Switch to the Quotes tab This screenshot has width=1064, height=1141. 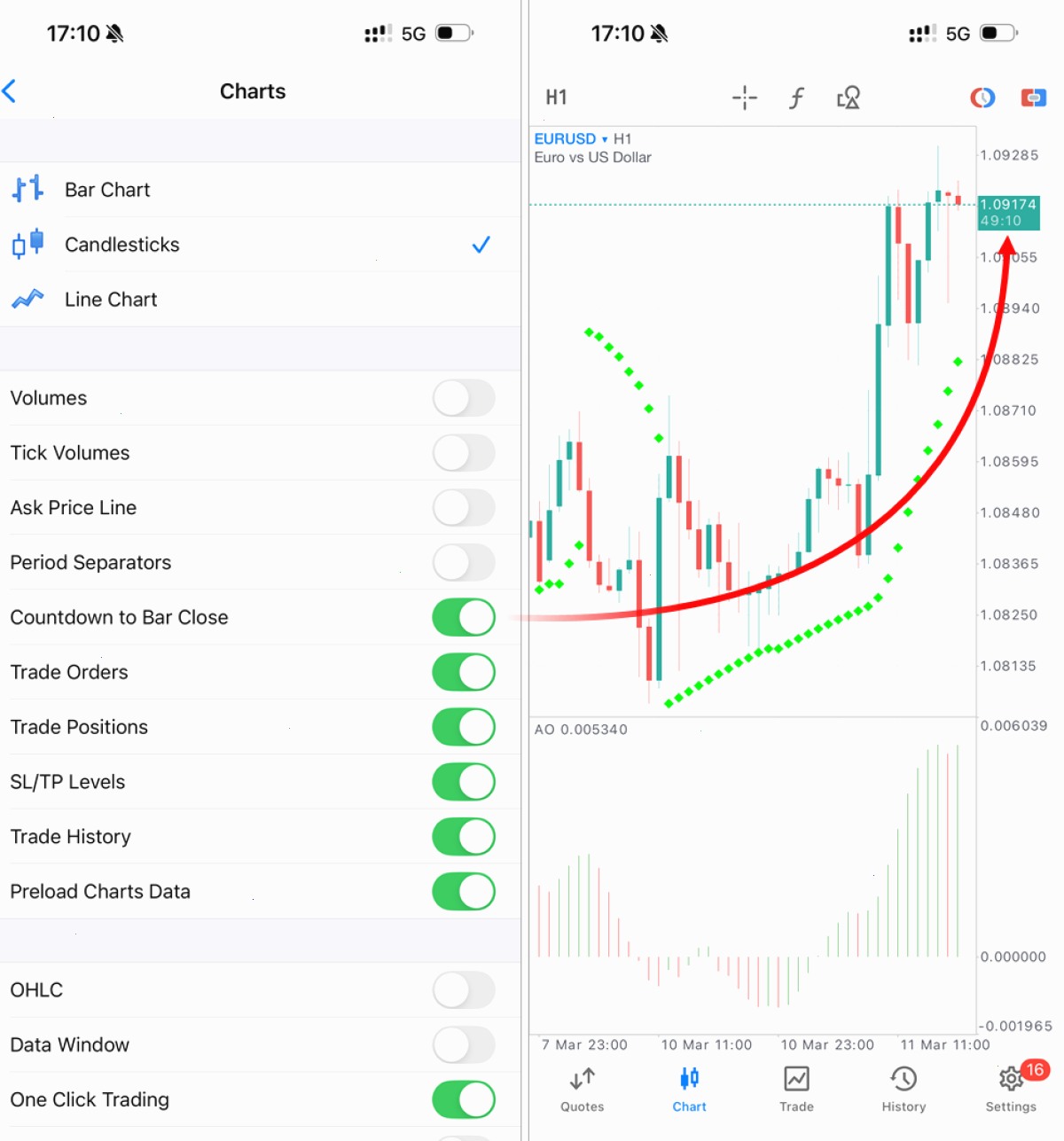point(583,1089)
